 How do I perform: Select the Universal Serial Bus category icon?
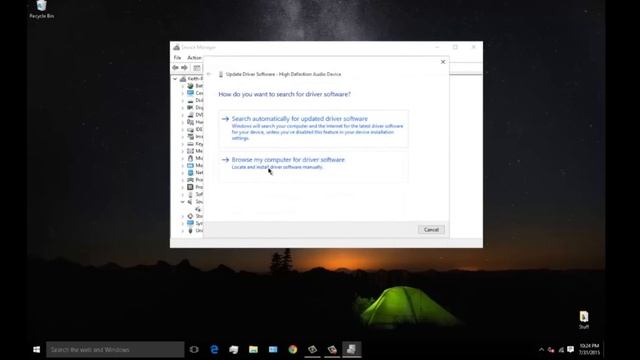coord(191,231)
